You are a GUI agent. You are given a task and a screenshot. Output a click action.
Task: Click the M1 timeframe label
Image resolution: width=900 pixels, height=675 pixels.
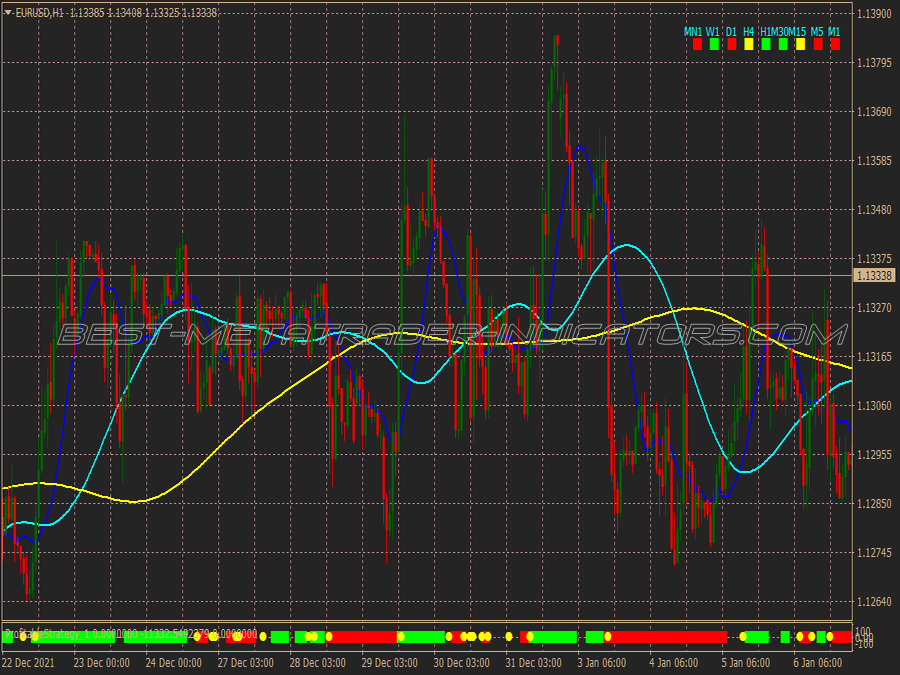pos(834,32)
